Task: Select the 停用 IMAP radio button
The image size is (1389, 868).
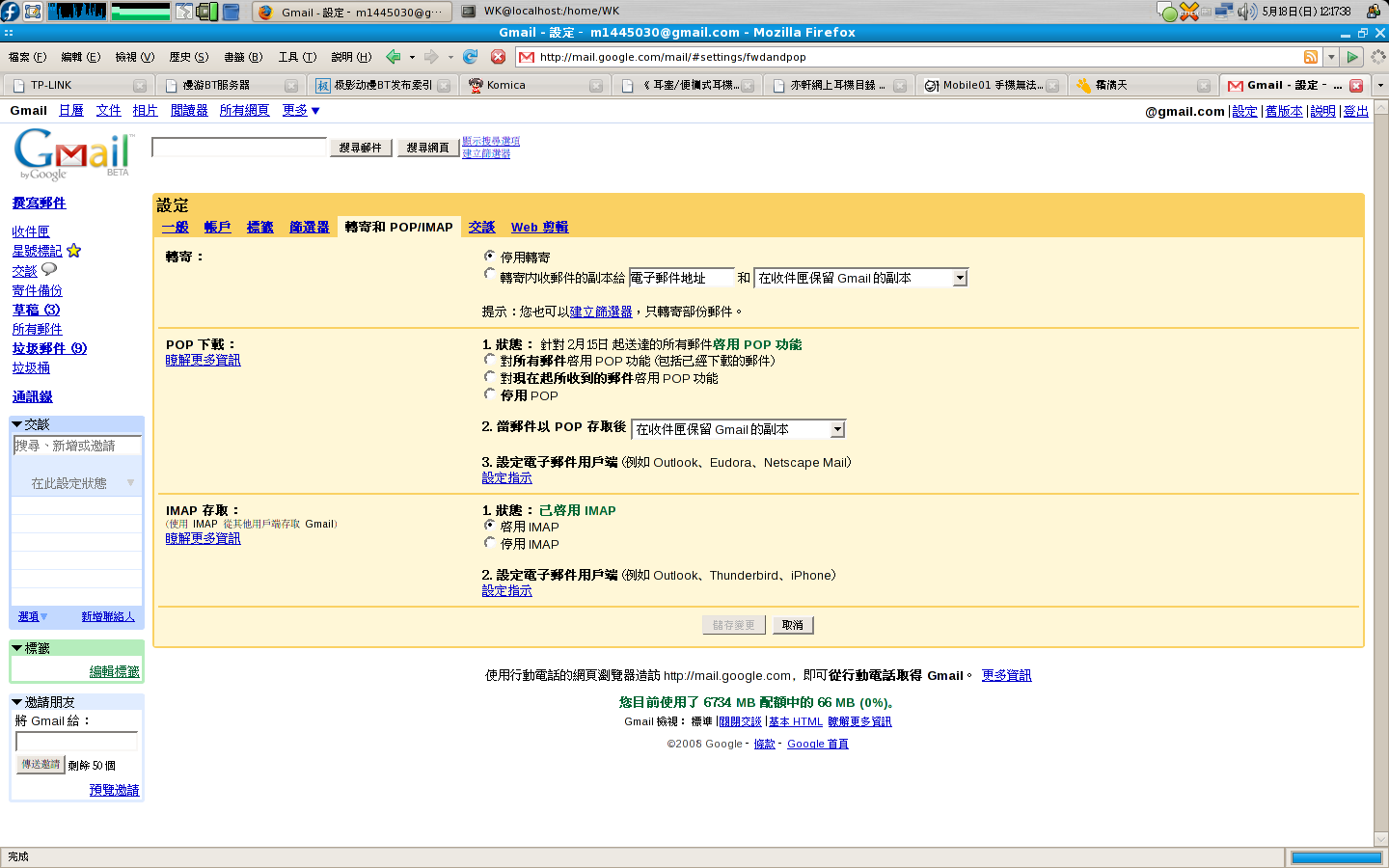Action: point(490,543)
